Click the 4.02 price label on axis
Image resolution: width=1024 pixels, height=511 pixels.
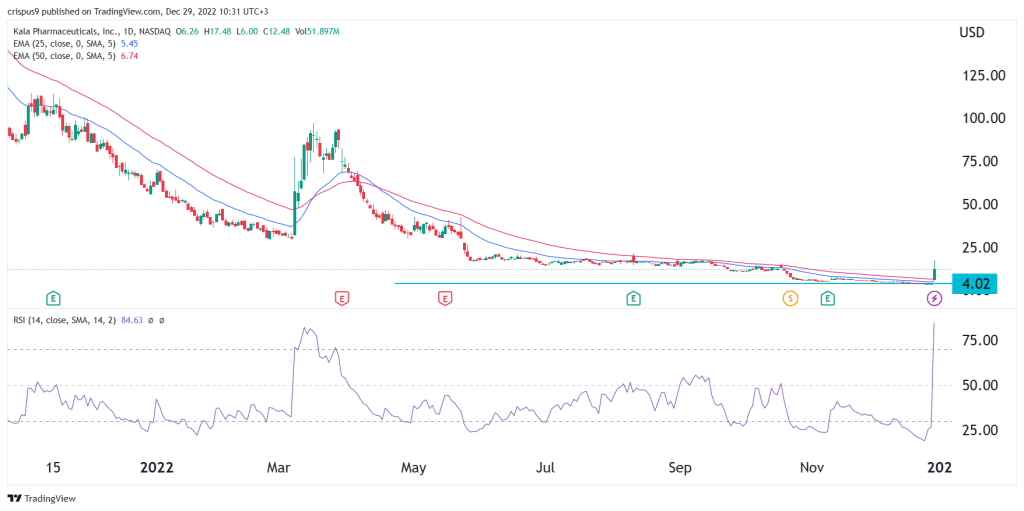point(974,284)
